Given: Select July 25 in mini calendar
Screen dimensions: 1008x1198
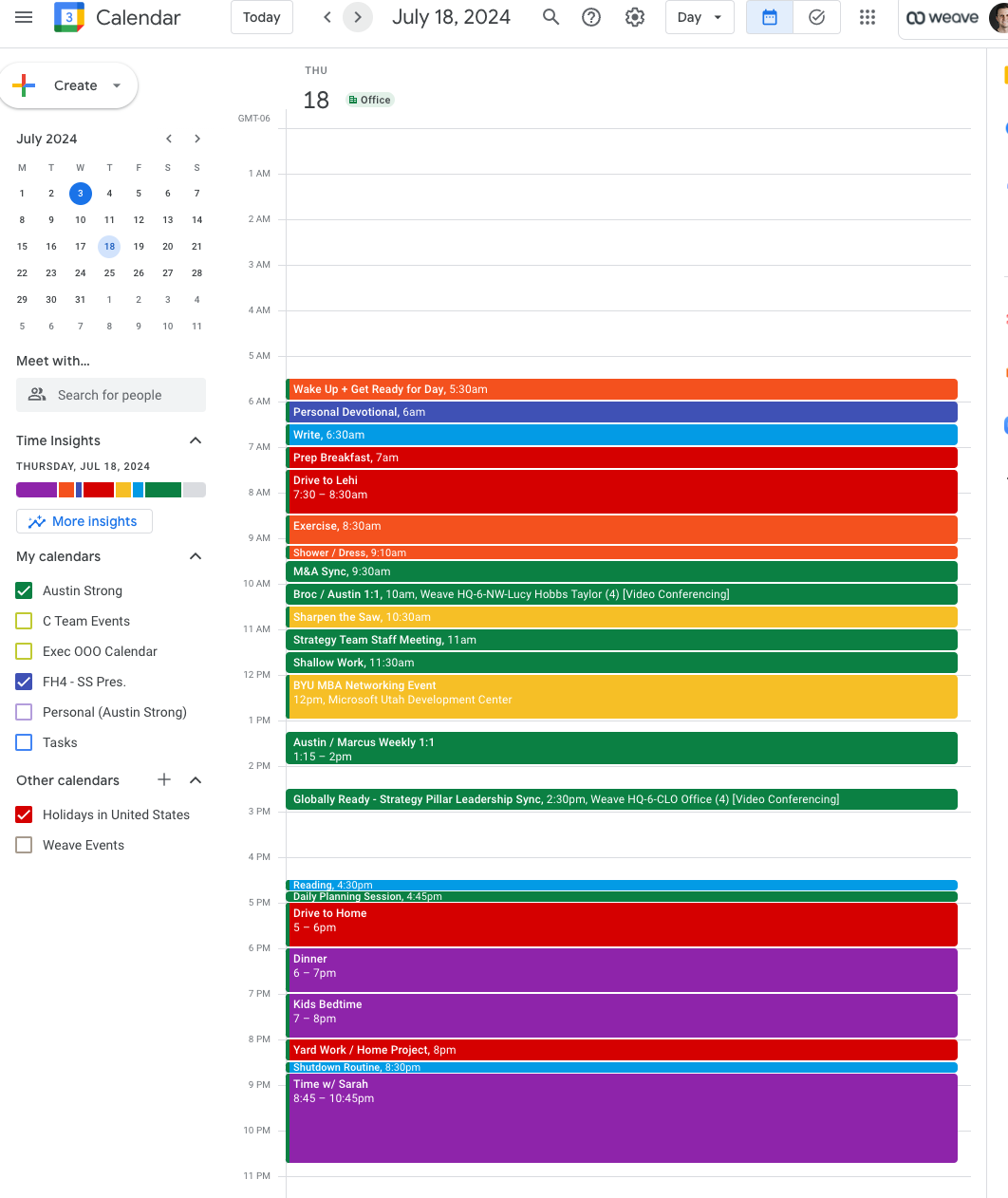Looking at the screenshot, I should coord(109,273).
